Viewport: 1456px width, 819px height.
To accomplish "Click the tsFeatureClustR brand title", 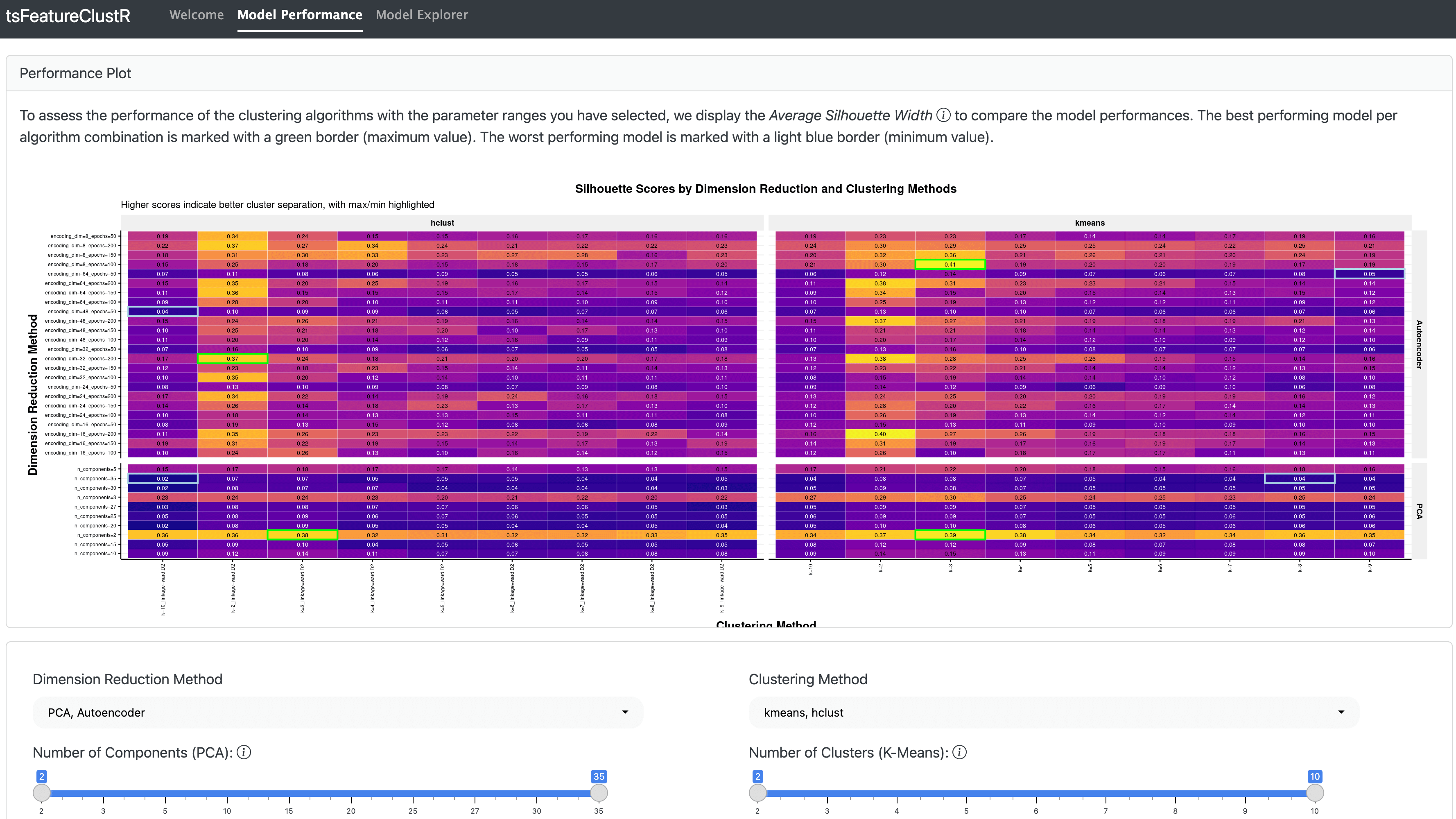I will [x=68, y=16].
